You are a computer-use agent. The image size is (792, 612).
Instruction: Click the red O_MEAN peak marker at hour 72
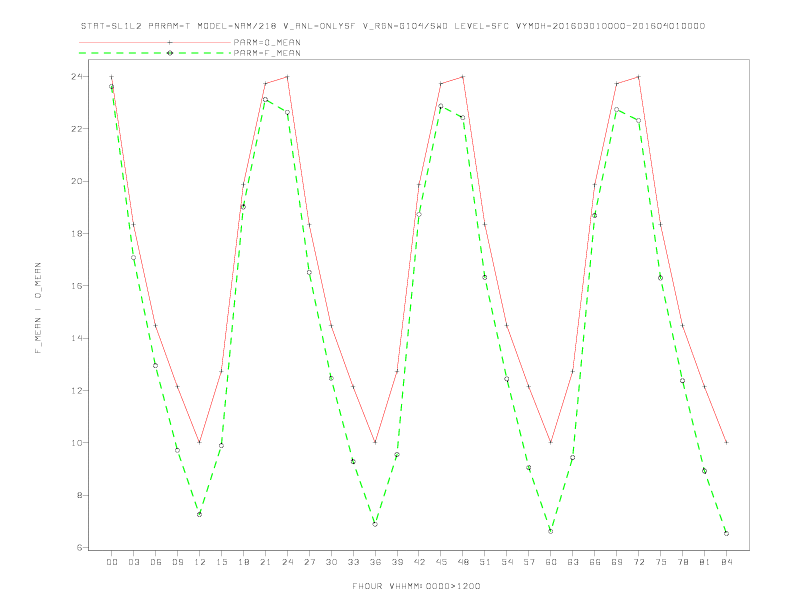coord(638,77)
